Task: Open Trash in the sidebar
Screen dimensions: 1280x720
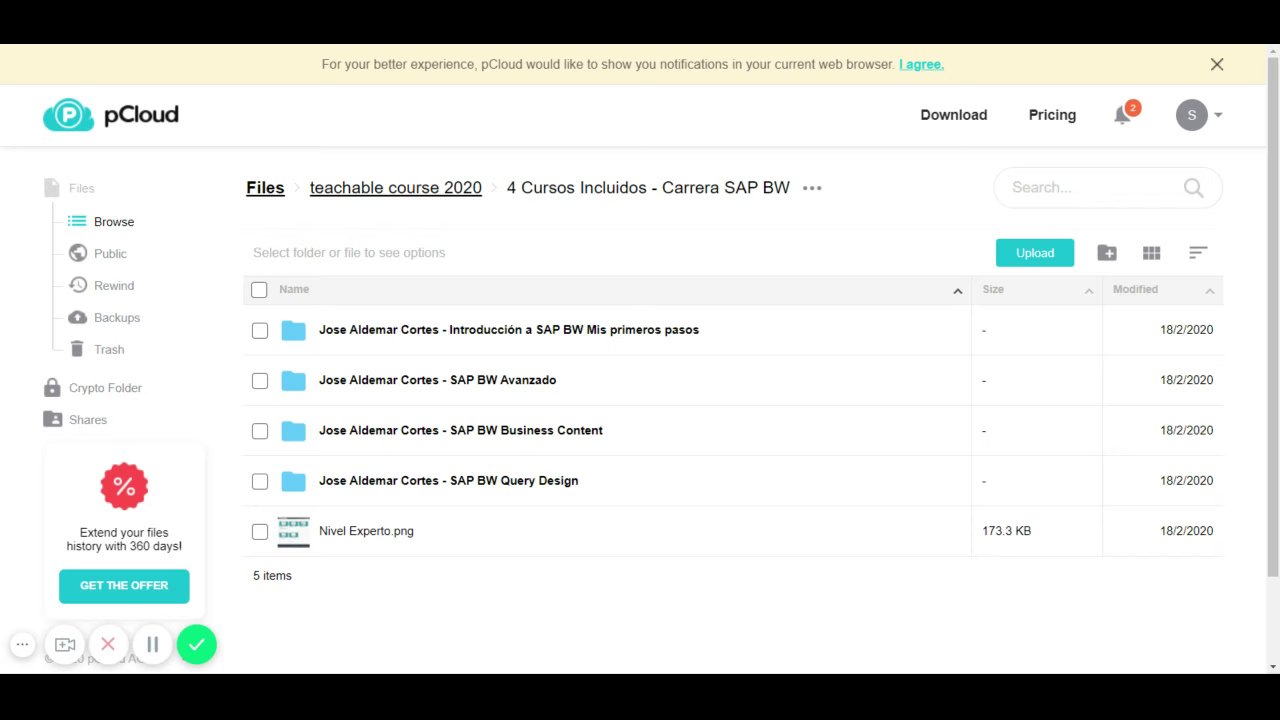Action: pyautogui.click(x=109, y=350)
